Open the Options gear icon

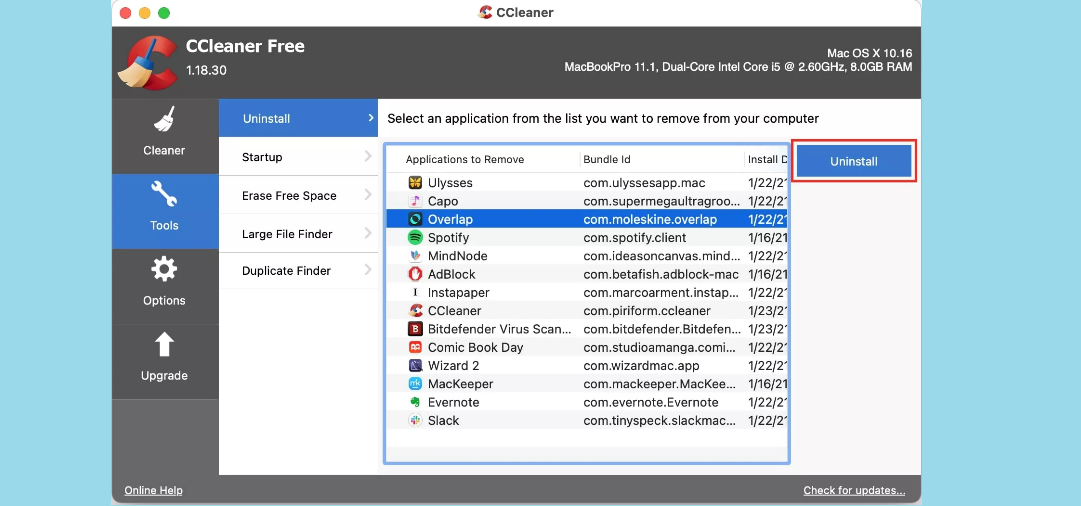pyautogui.click(x=164, y=269)
